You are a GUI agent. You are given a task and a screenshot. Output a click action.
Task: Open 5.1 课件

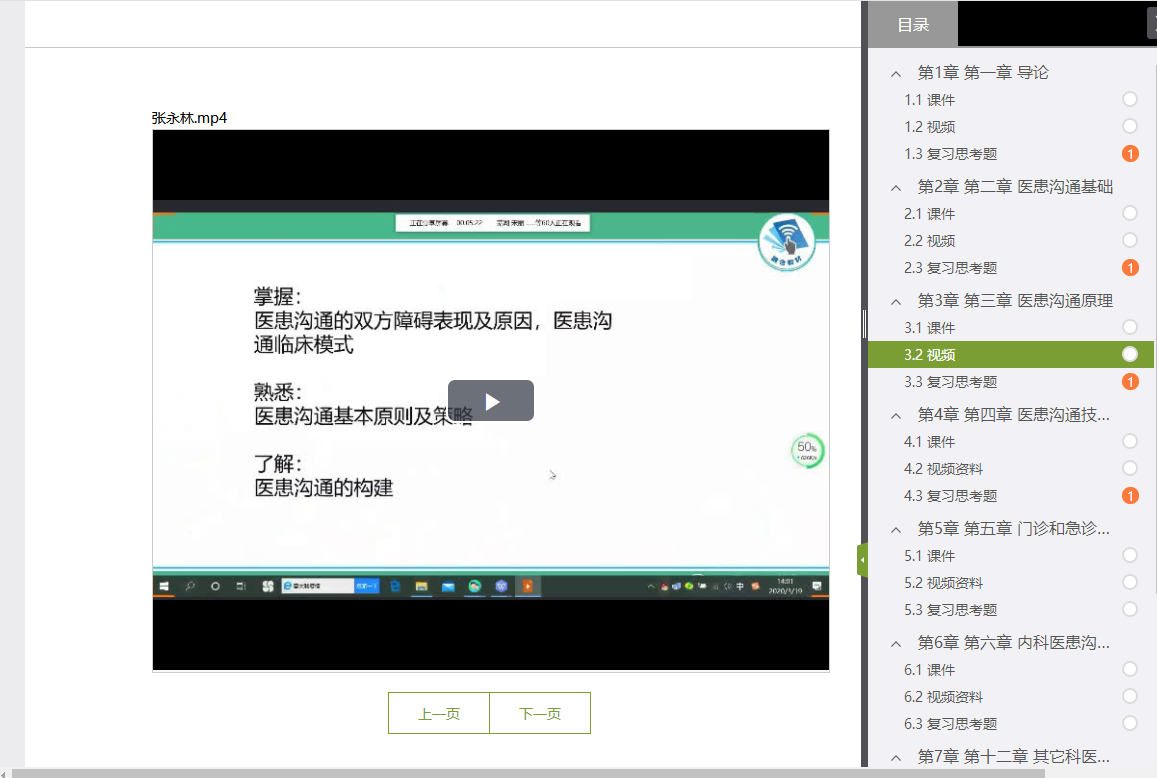[929, 556]
